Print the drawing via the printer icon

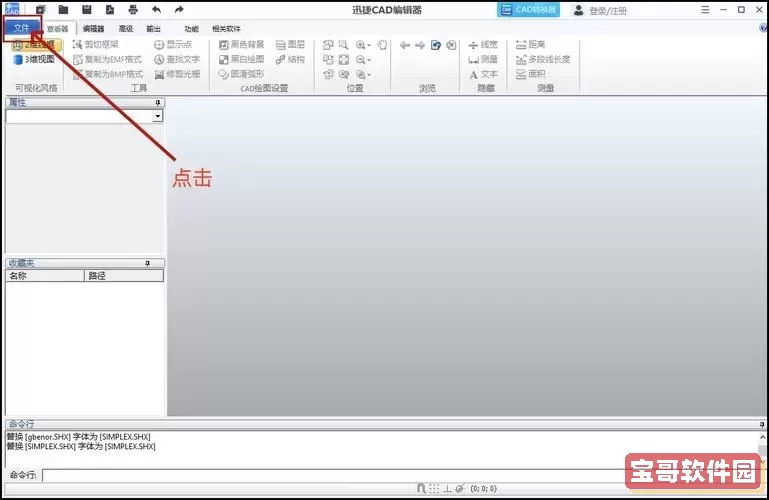133,9
